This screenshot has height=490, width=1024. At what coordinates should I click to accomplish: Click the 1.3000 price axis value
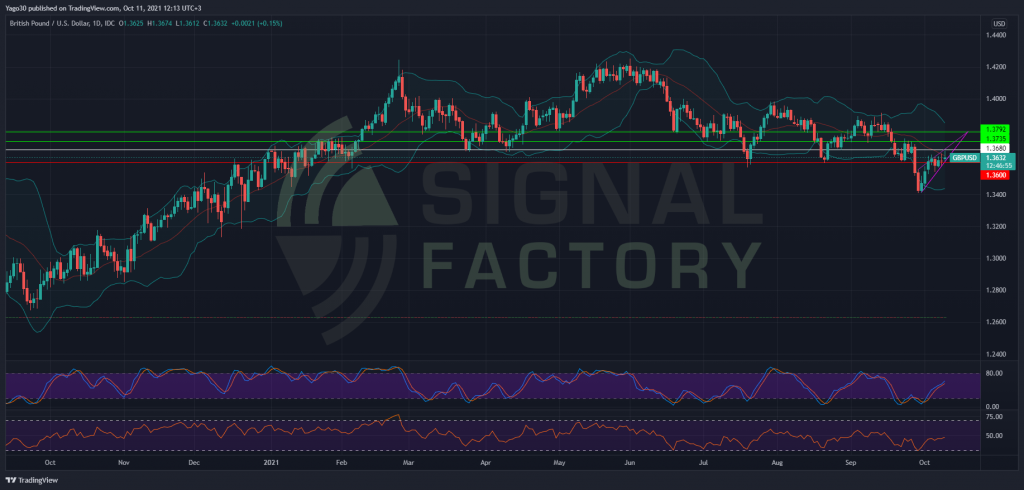pos(996,259)
